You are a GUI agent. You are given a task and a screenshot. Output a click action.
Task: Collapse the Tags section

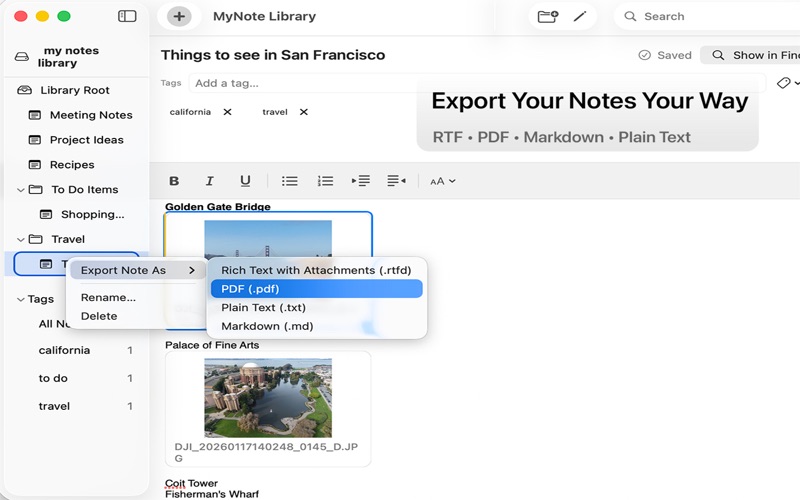pyautogui.click(x=20, y=299)
